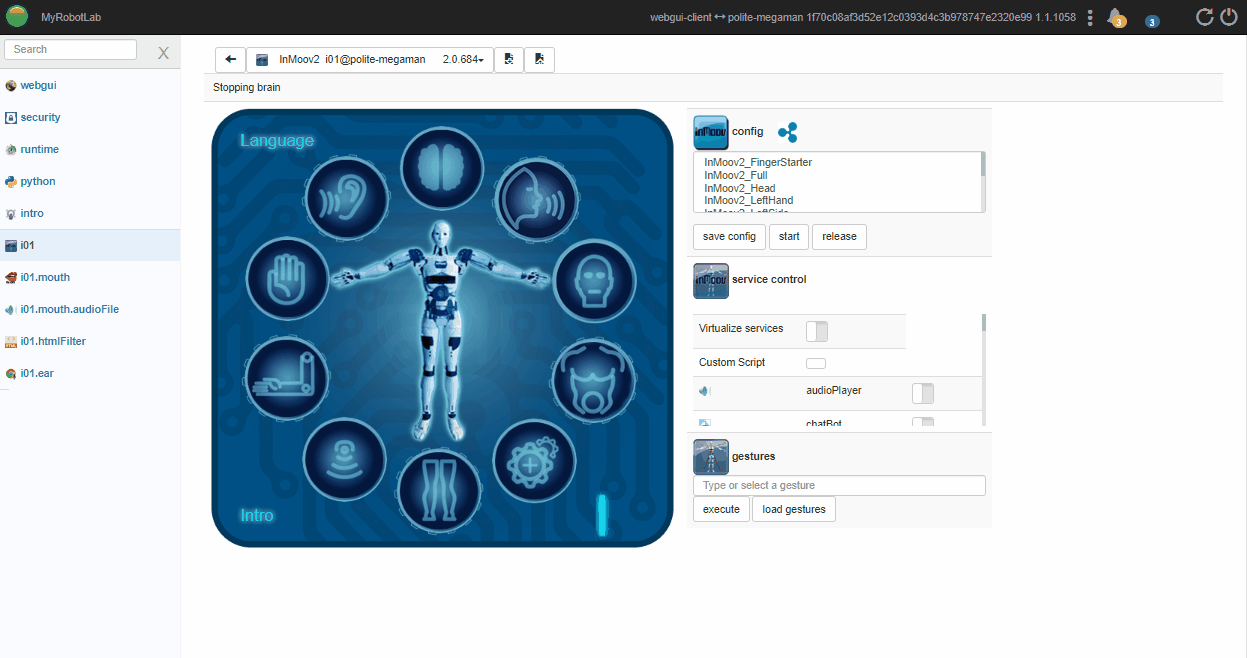Click the restart refresh icon in header
The height and width of the screenshot is (658, 1247).
[1204, 17]
